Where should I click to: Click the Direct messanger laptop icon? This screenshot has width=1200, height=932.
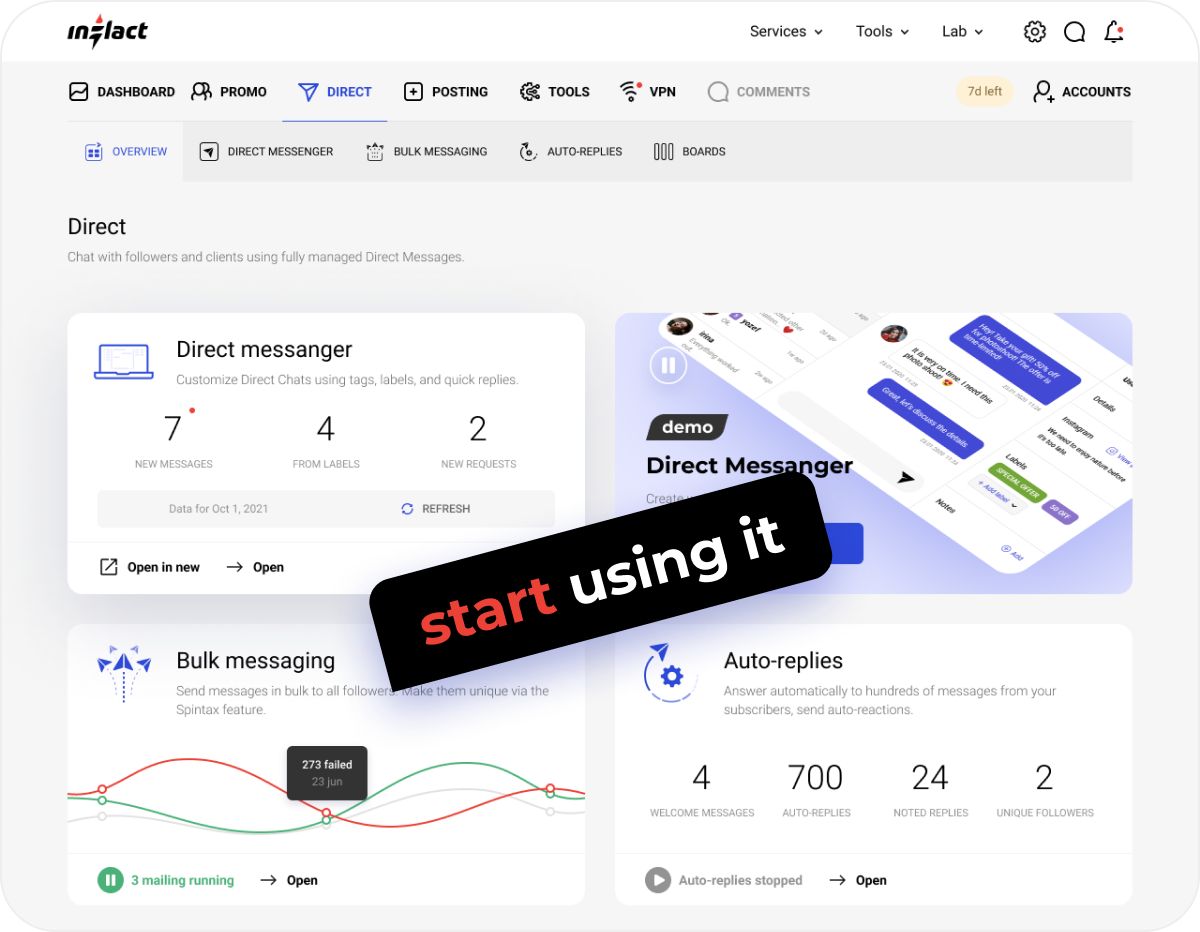coord(123,361)
